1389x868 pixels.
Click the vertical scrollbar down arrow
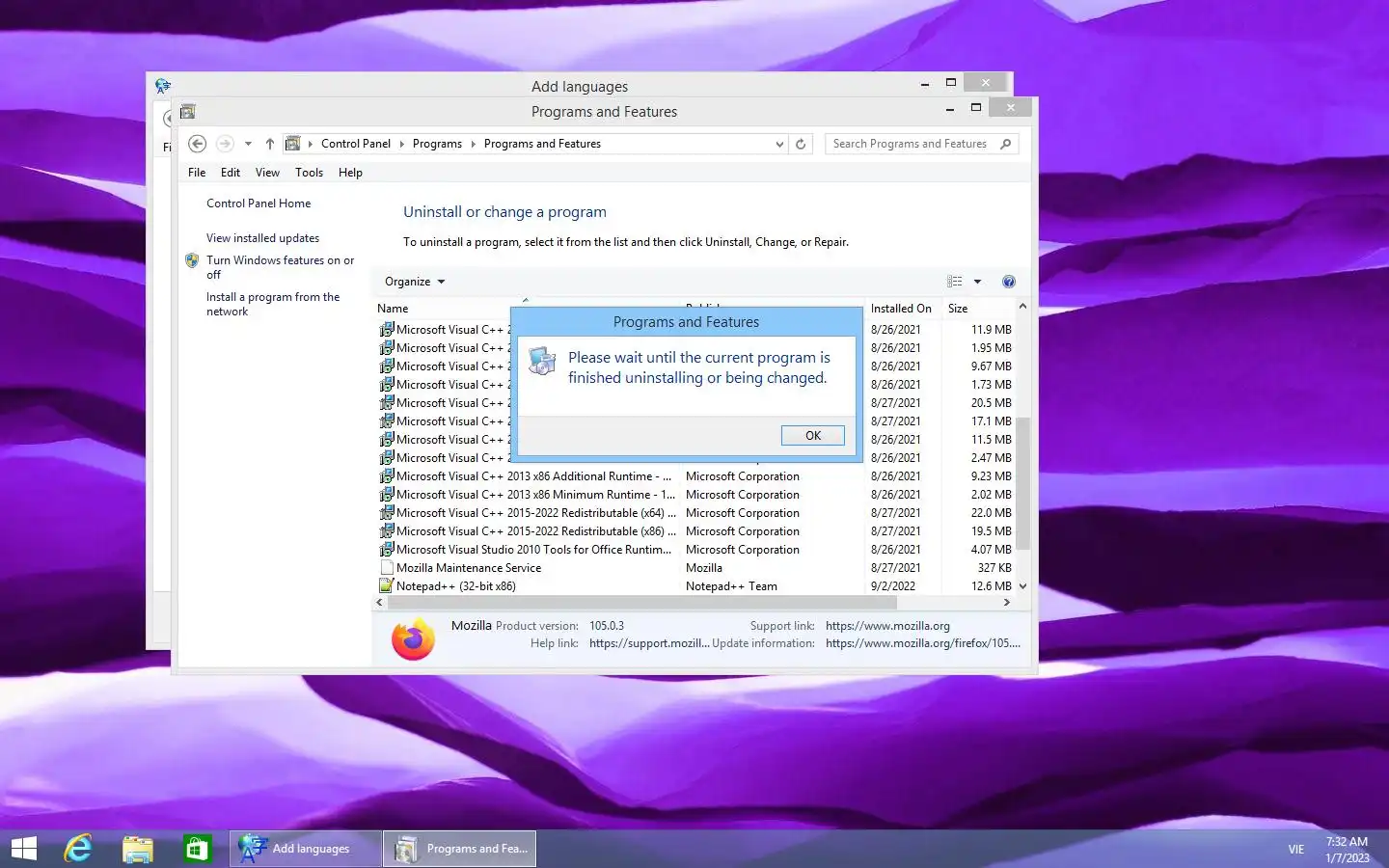(1022, 585)
